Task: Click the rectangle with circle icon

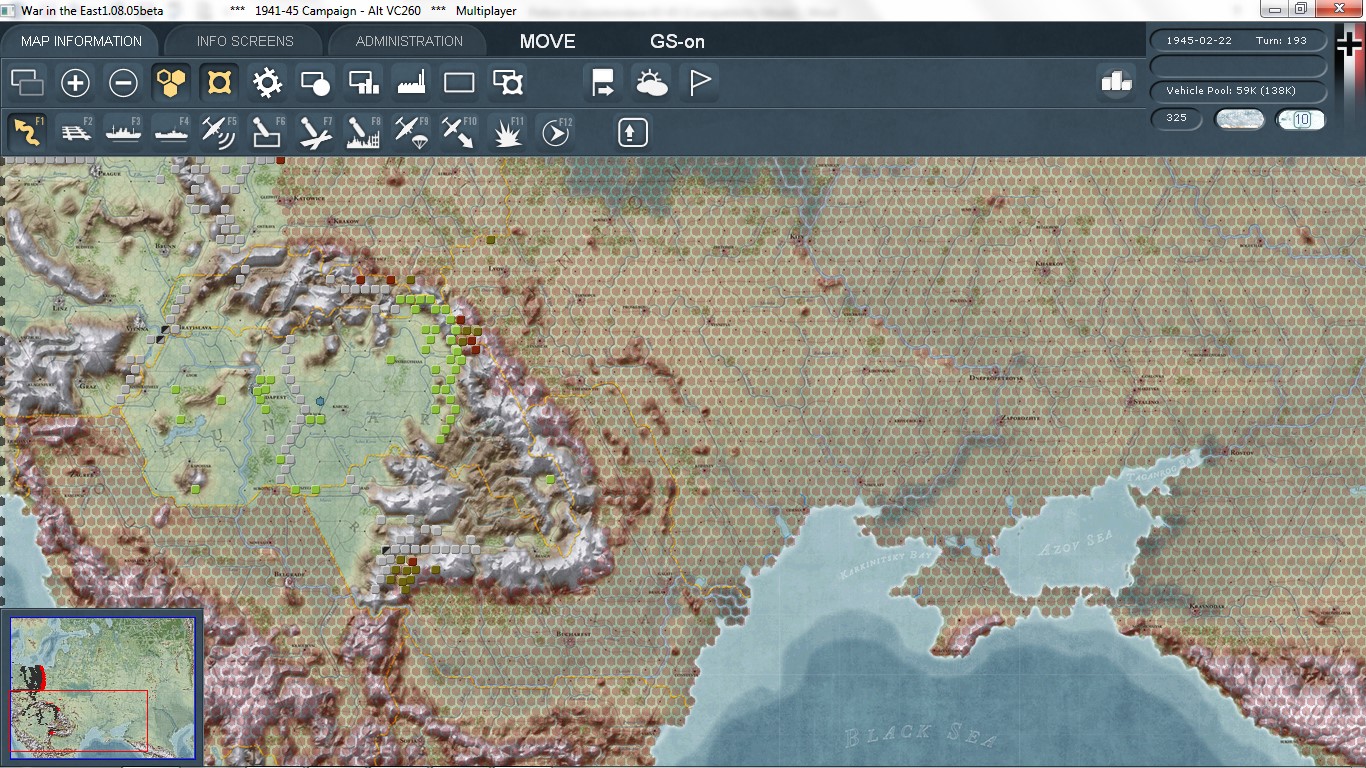Action: tap(315, 82)
